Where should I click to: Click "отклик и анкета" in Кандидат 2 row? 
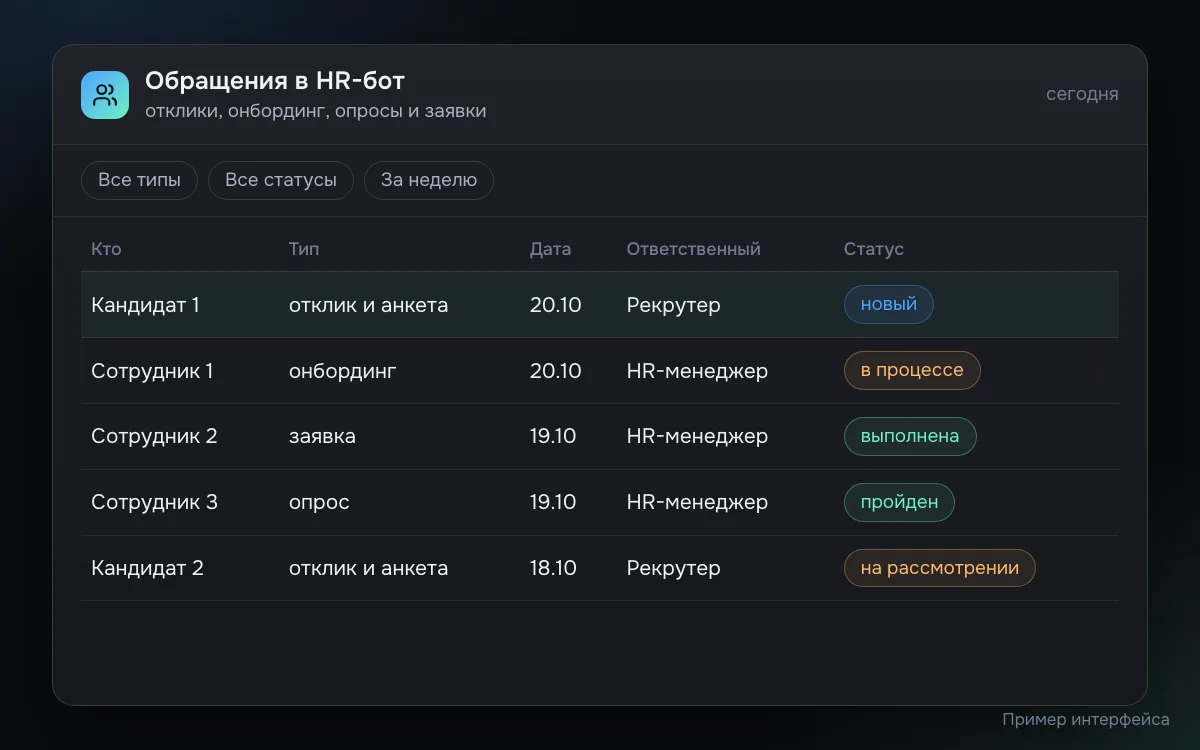pos(368,568)
